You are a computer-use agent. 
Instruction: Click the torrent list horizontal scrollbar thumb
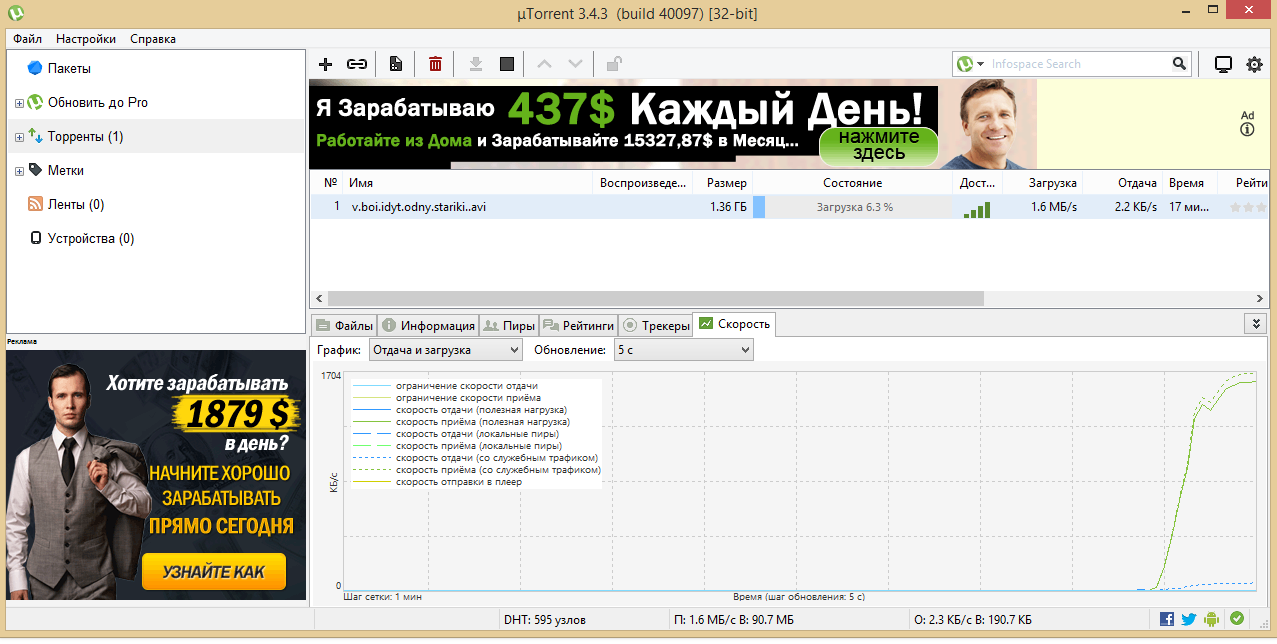pyautogui.click(x=655, y=299)
